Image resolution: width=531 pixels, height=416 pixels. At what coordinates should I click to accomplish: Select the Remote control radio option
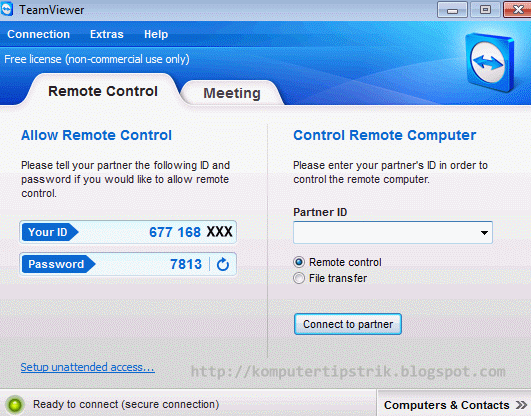299,262
